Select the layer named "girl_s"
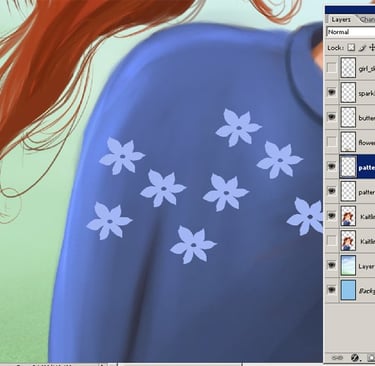This screenshot has height=366, width=375. coord(367,69)
